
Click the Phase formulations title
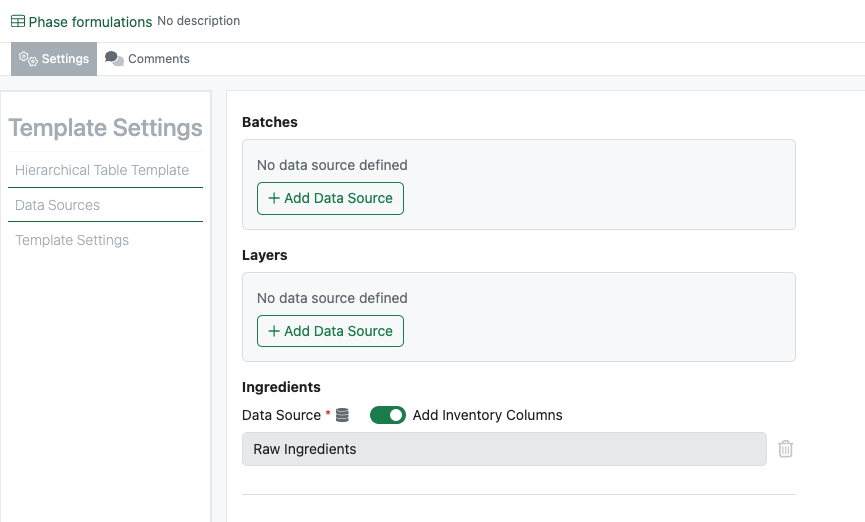[x=90, y=21]
